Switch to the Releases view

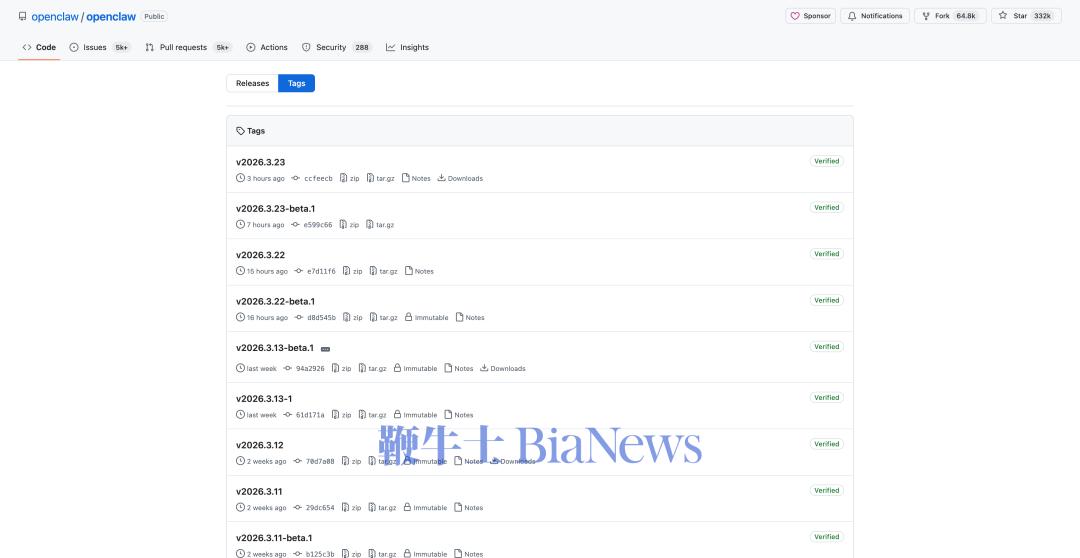click(252, 83)
